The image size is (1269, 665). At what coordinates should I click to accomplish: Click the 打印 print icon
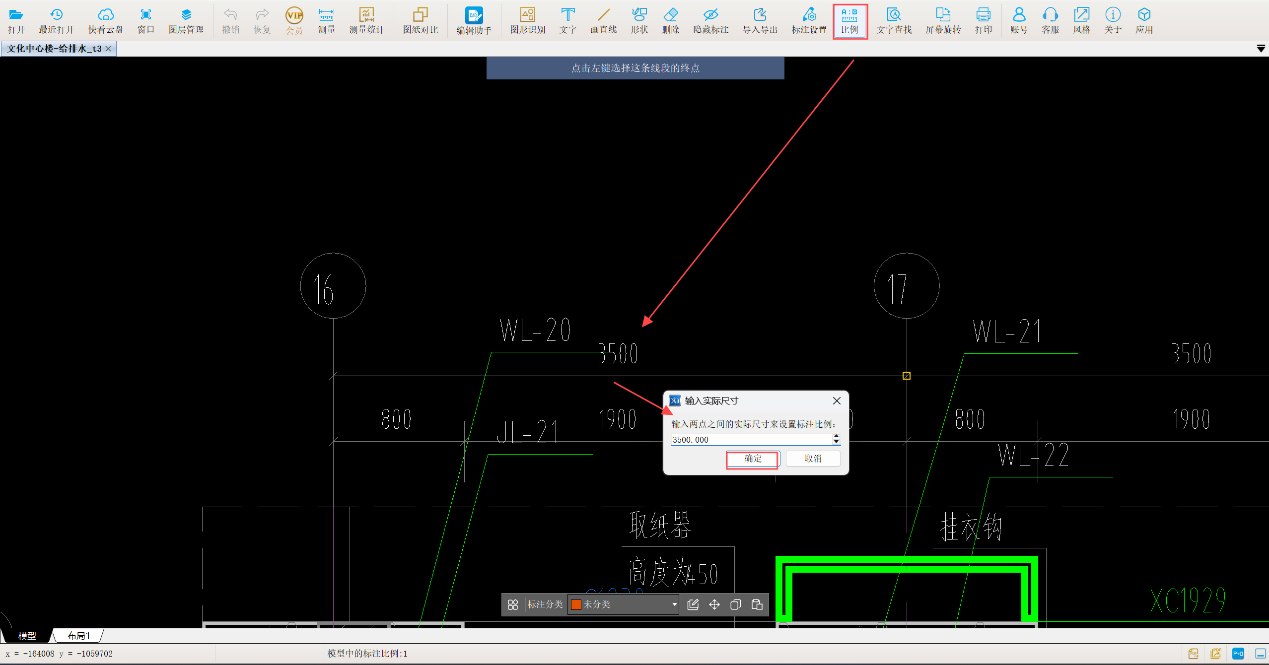(x=983, y=20)
